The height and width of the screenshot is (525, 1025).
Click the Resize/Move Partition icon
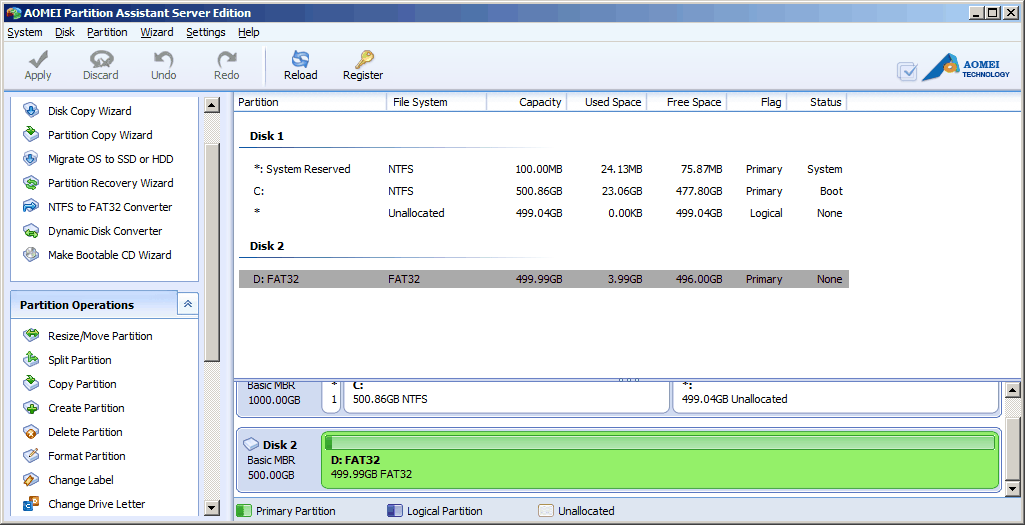(31, 335)
